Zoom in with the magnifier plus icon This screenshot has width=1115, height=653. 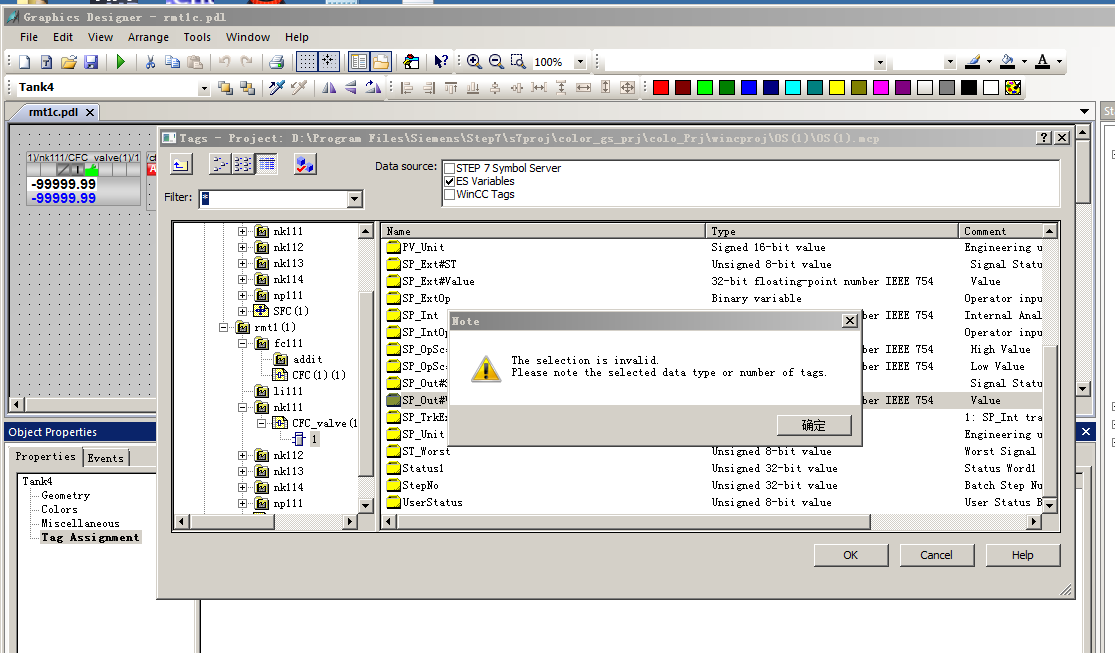click(474, 62)
